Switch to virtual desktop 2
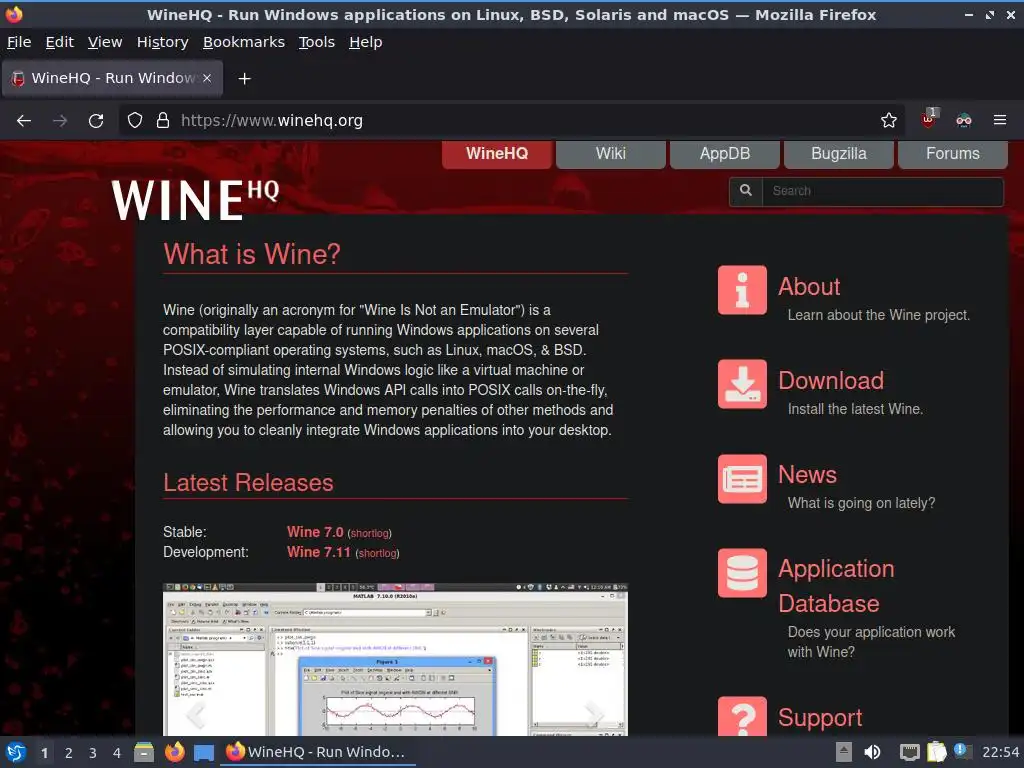1024x768 pixels. tap(69, 753)
